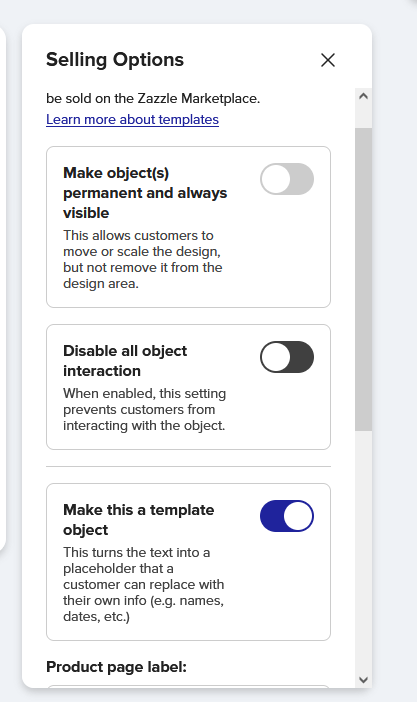Click the Selling Options panel title
The image size is (417, 702).
[115, 60]
